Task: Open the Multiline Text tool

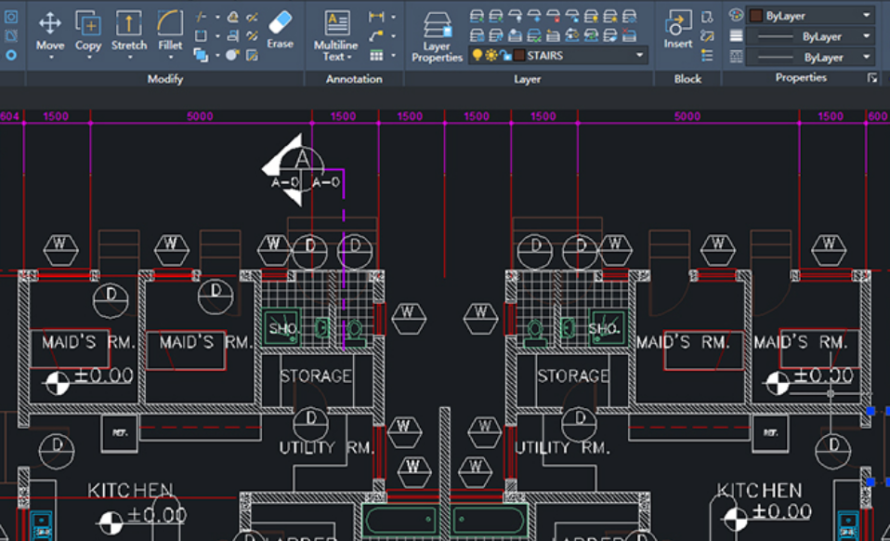Action: coord(335,36)
